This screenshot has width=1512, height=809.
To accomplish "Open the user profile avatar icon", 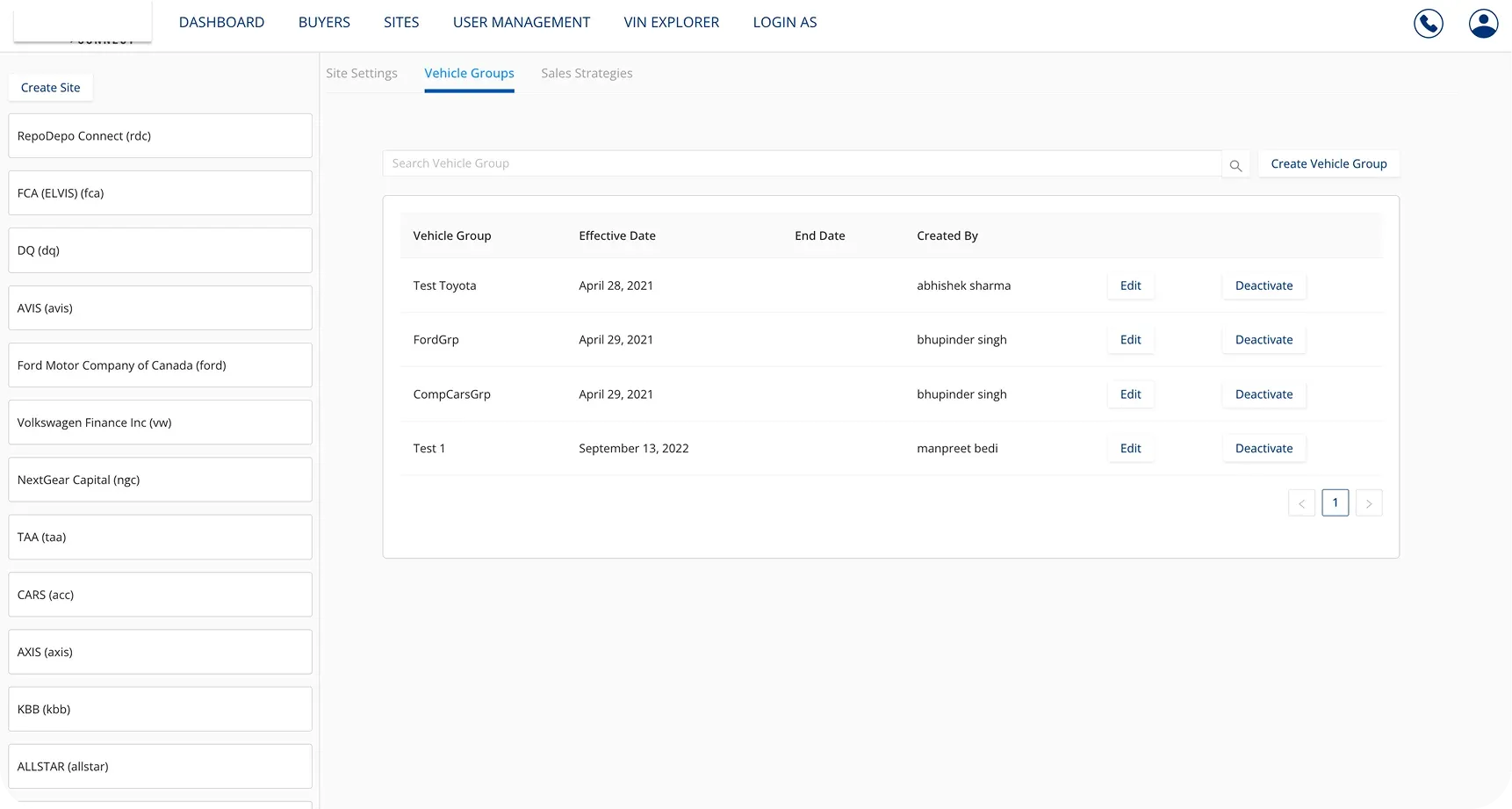I will pos(1483,23).
